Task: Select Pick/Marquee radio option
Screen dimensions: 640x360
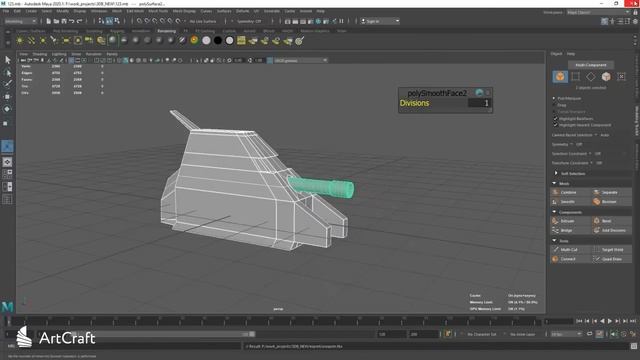Action: (554, 98)
